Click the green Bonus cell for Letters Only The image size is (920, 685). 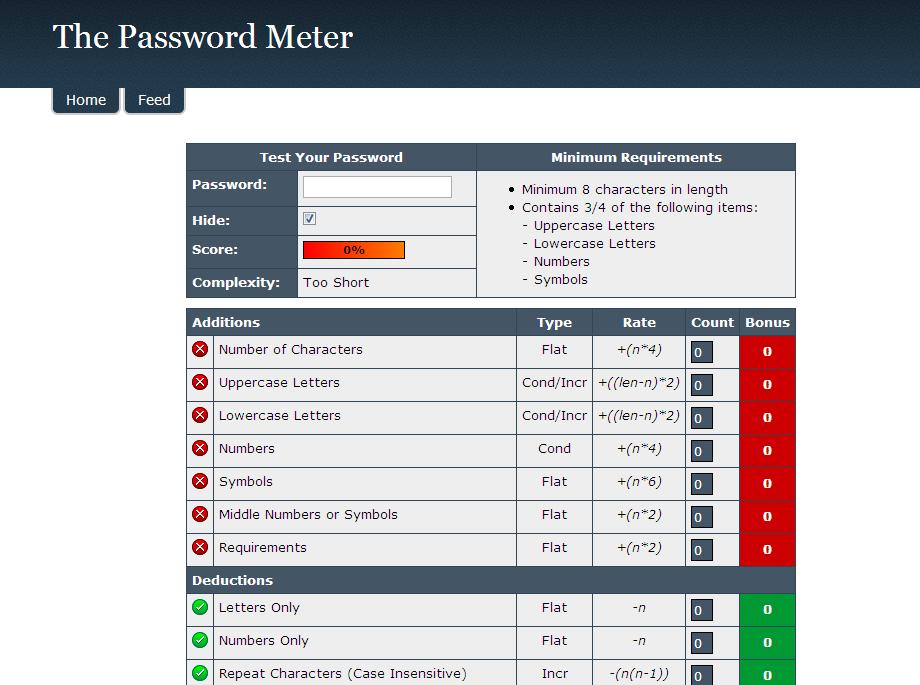(x=767, y=610)
